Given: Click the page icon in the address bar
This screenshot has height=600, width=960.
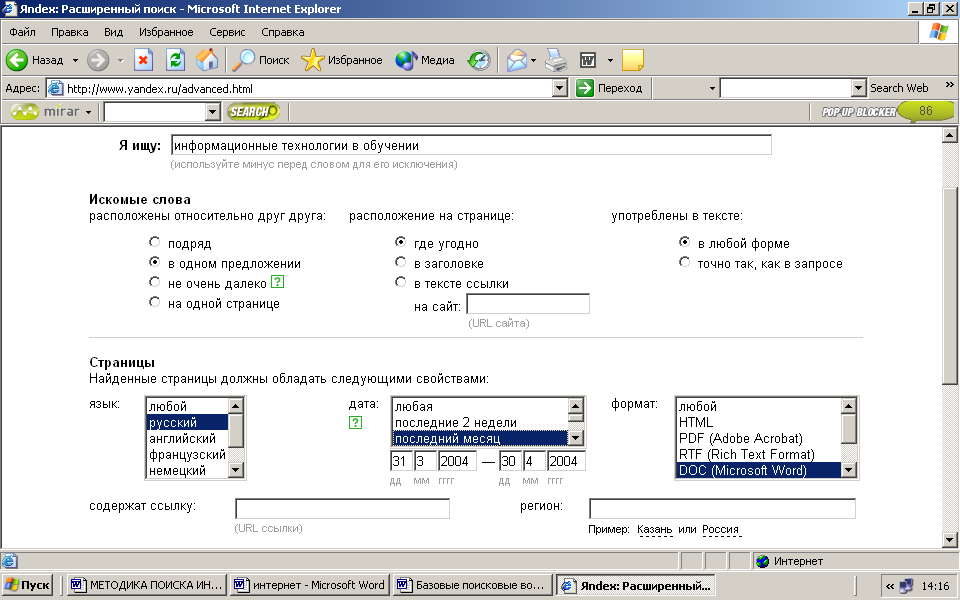Looking at the screenshot, I should pyautogui.click(x=55, y=88).
